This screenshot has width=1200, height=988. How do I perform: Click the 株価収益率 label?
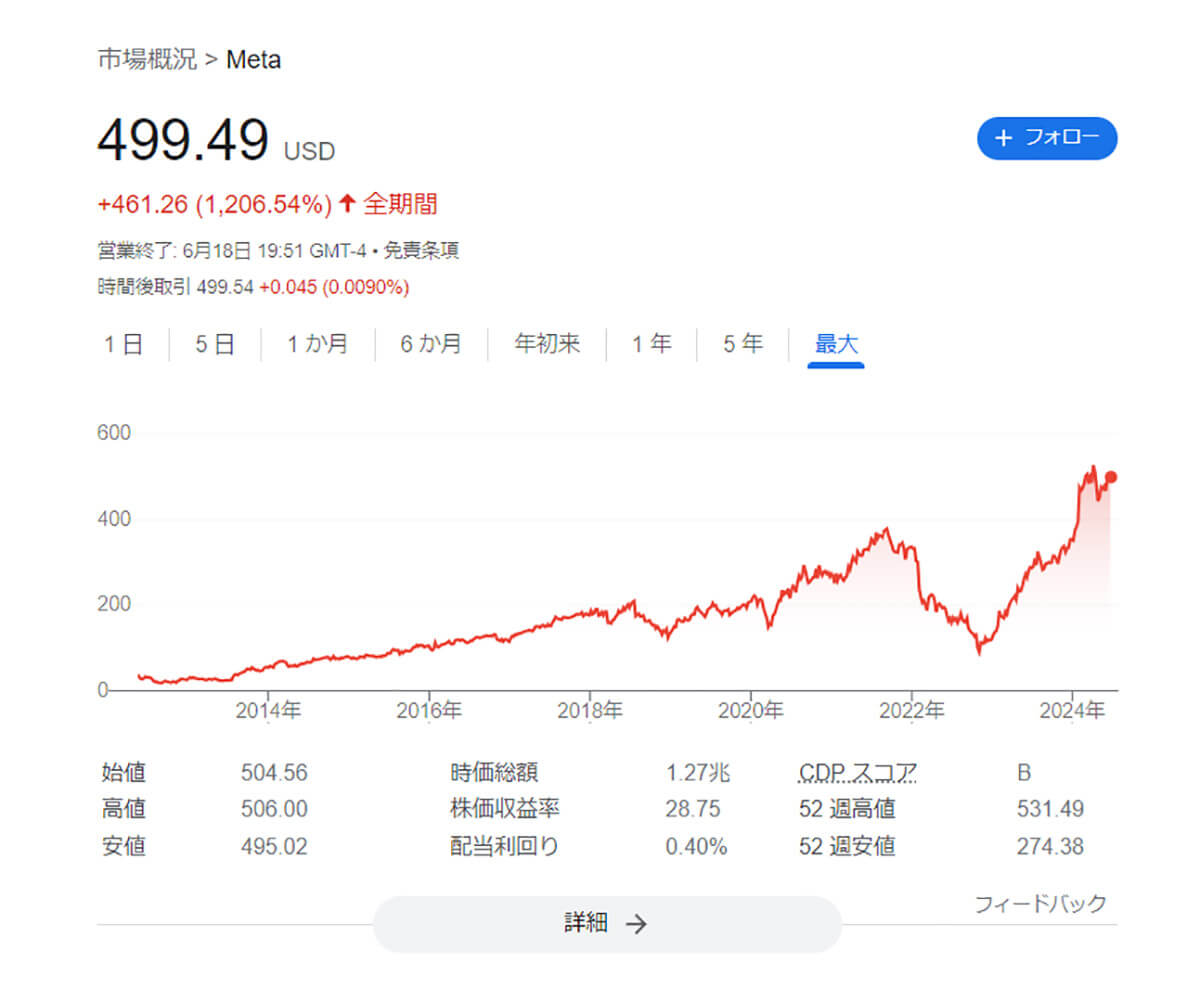[x=506, y=810]
